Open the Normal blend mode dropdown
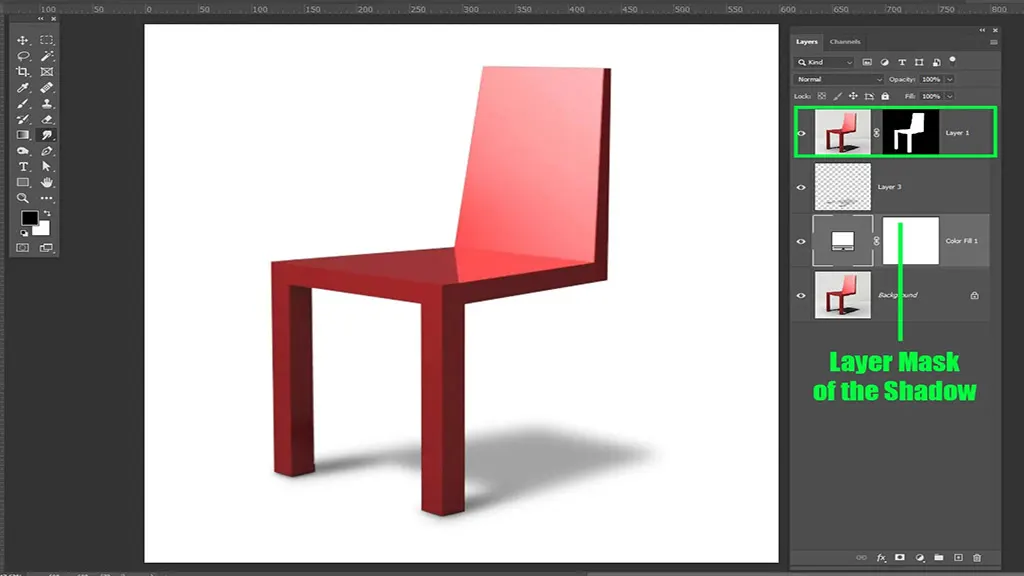This screenshot has width=1024, height=576. click(839, 79)
